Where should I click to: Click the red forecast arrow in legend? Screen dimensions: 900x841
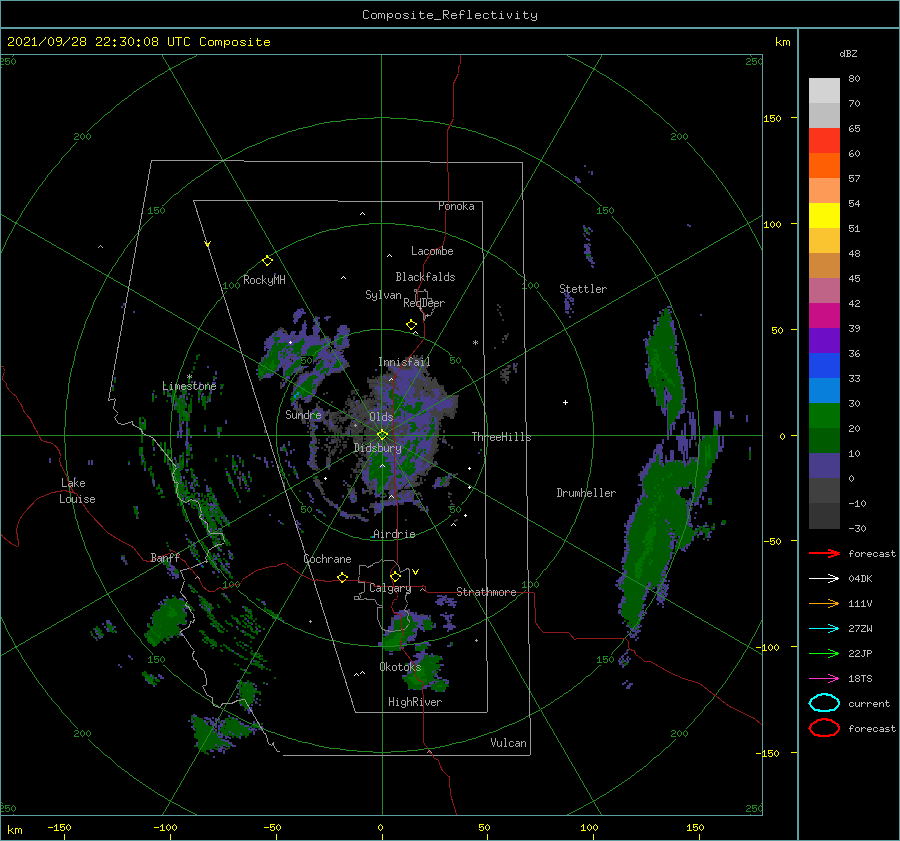[x=824, y=553]
